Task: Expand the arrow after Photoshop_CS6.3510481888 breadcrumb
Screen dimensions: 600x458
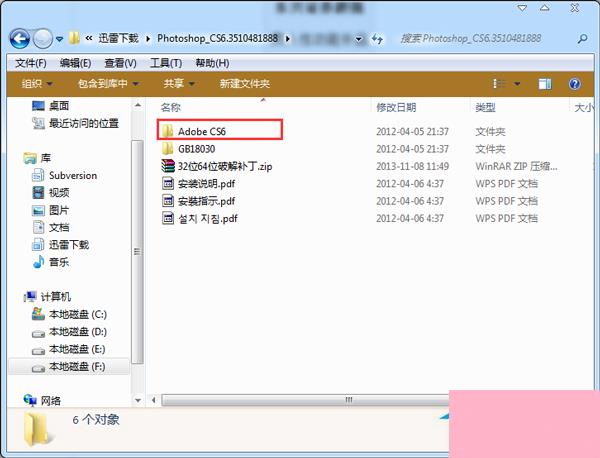Action: (288, 39)
